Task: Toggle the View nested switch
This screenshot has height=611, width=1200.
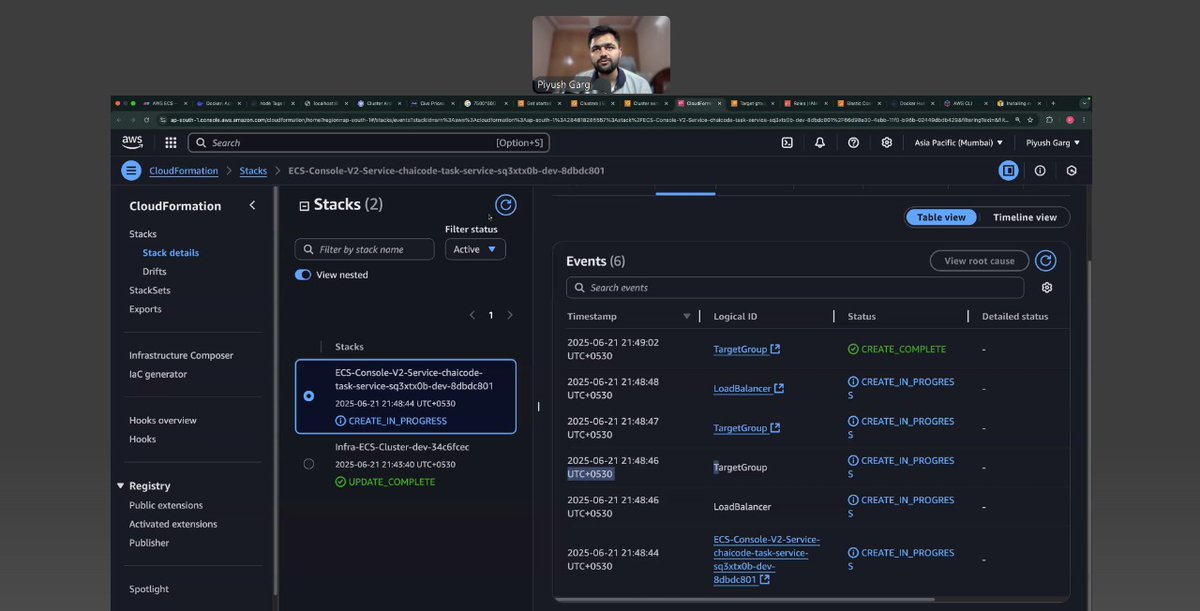Action: (x=303, y=275)
